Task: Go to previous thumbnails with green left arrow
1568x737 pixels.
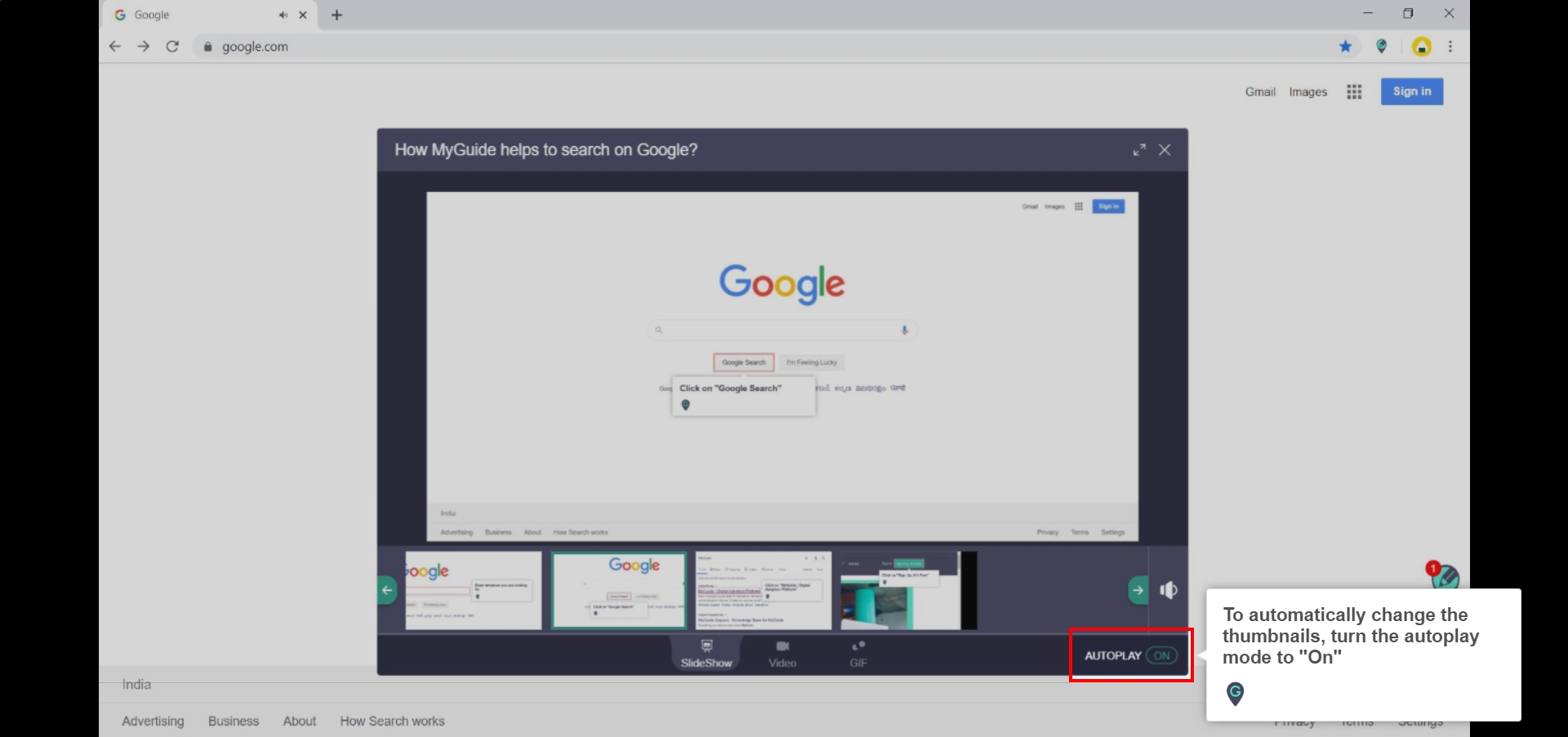Action: pyautogui.click(x=387, y=590)
